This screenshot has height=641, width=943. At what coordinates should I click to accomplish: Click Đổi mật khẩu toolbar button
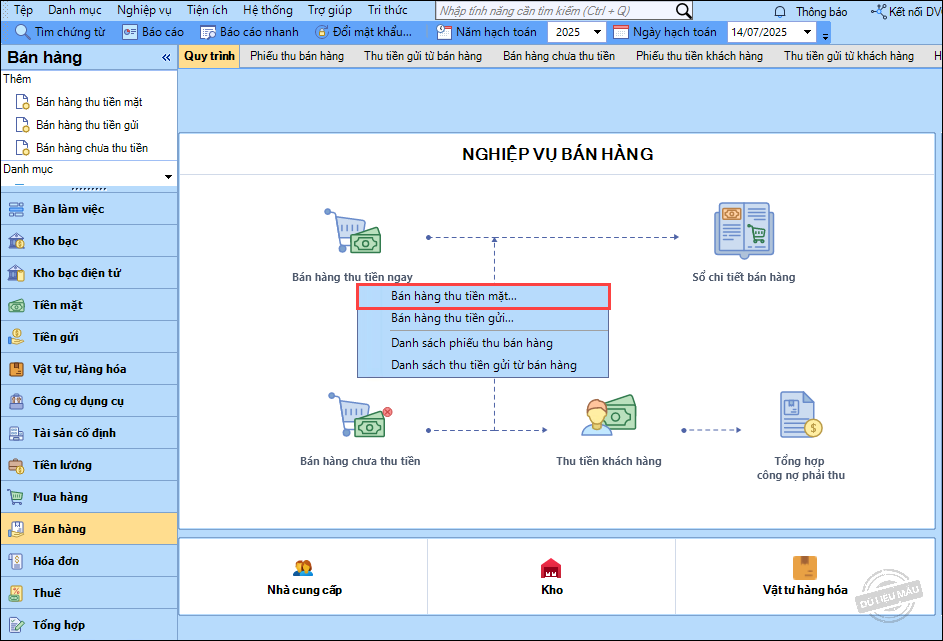363,32
